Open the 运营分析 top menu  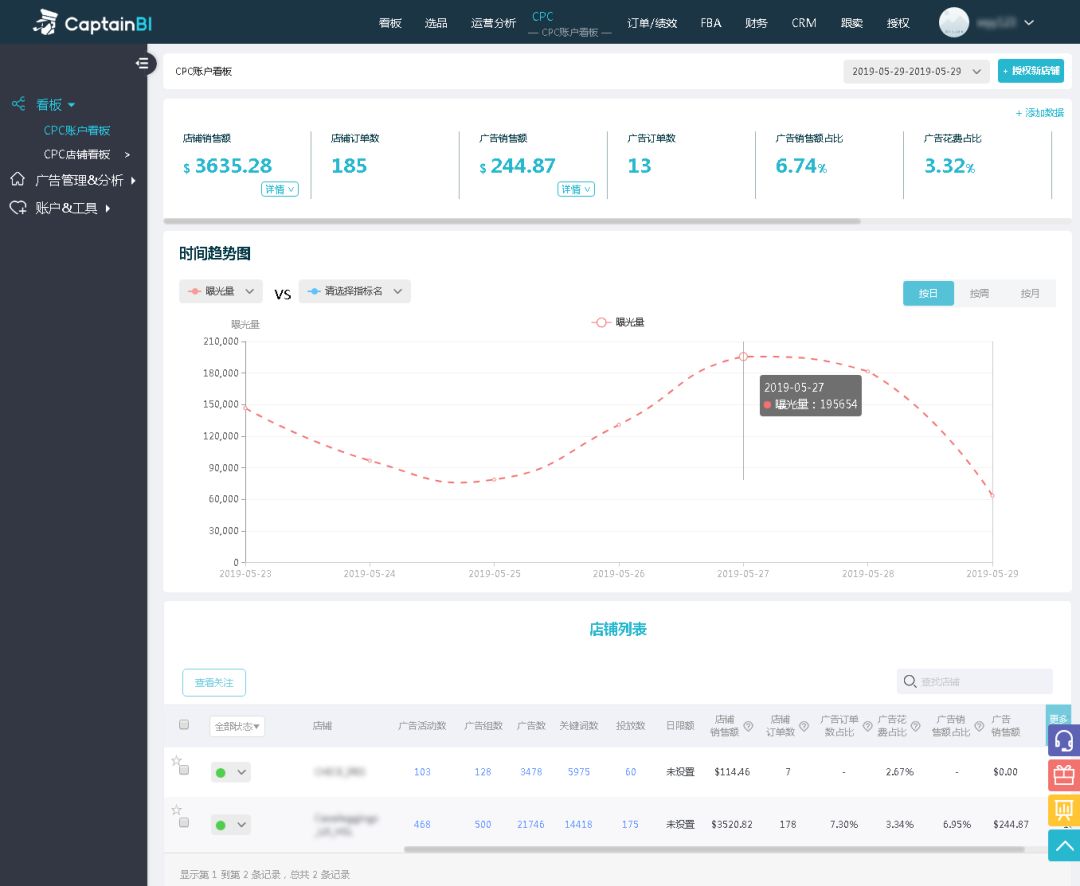tap(493, 23)
